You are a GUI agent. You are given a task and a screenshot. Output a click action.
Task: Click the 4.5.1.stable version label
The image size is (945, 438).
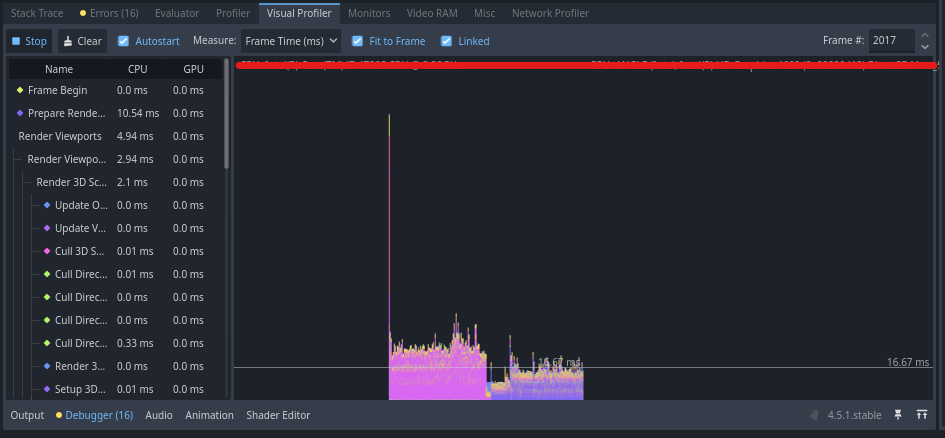855,415
